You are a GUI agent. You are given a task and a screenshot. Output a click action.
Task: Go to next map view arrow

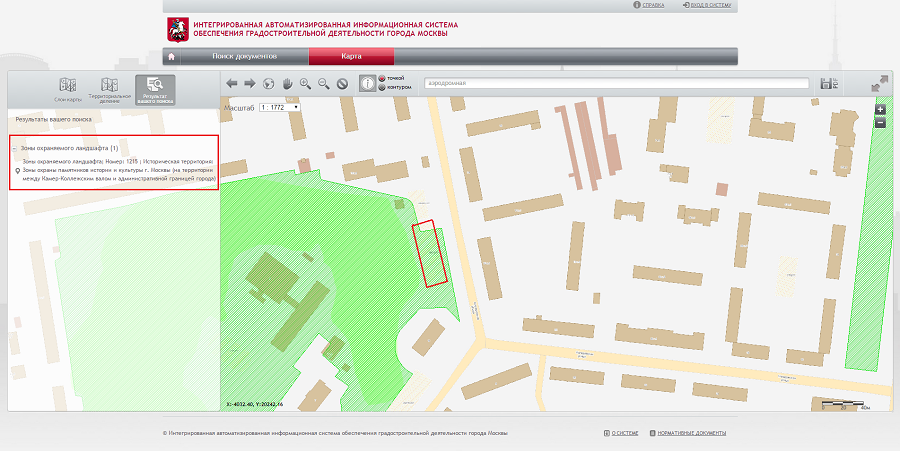(250, 84)
